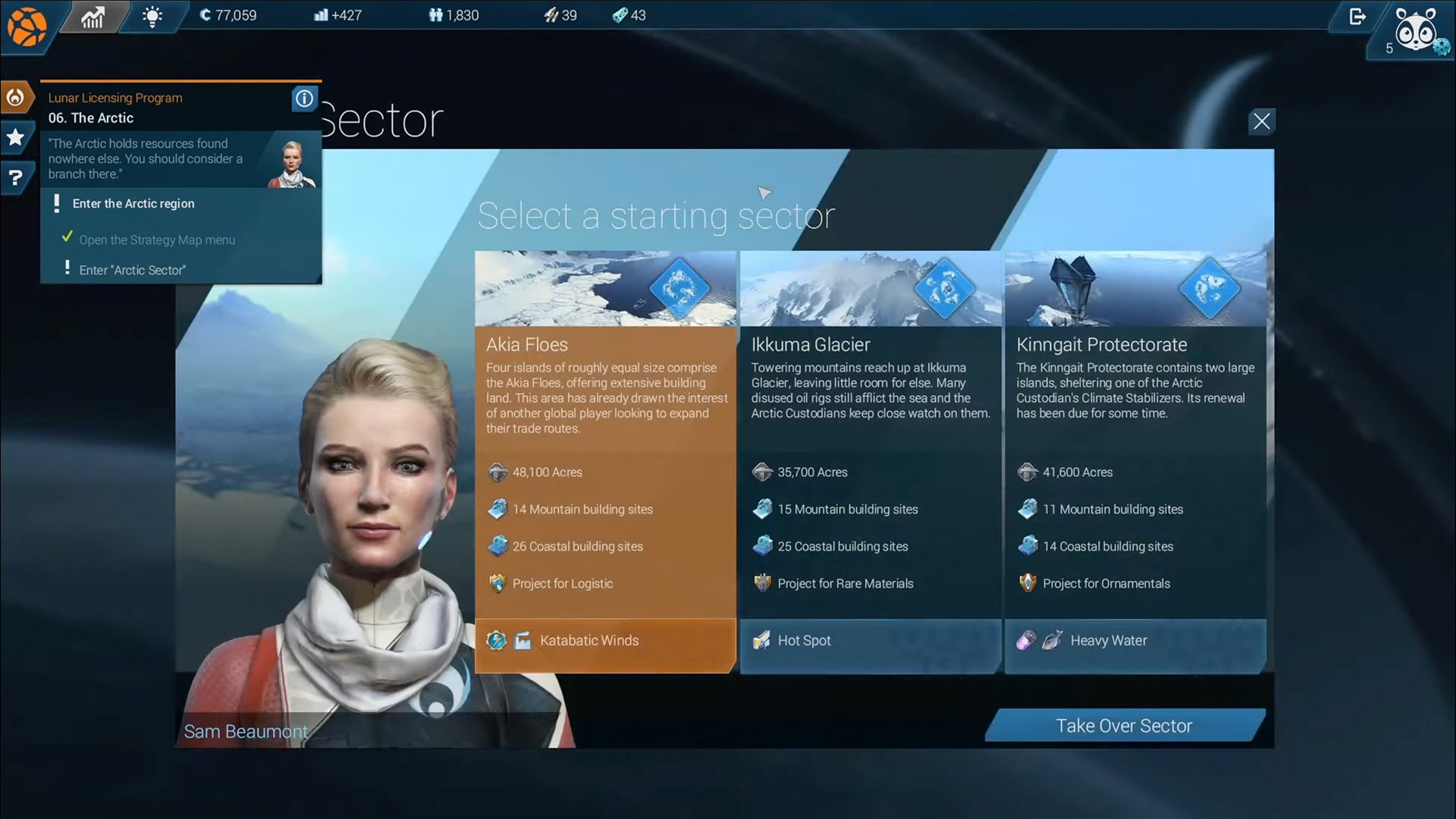
Task: Click the exit session icon
Action: coord(1357,16)
